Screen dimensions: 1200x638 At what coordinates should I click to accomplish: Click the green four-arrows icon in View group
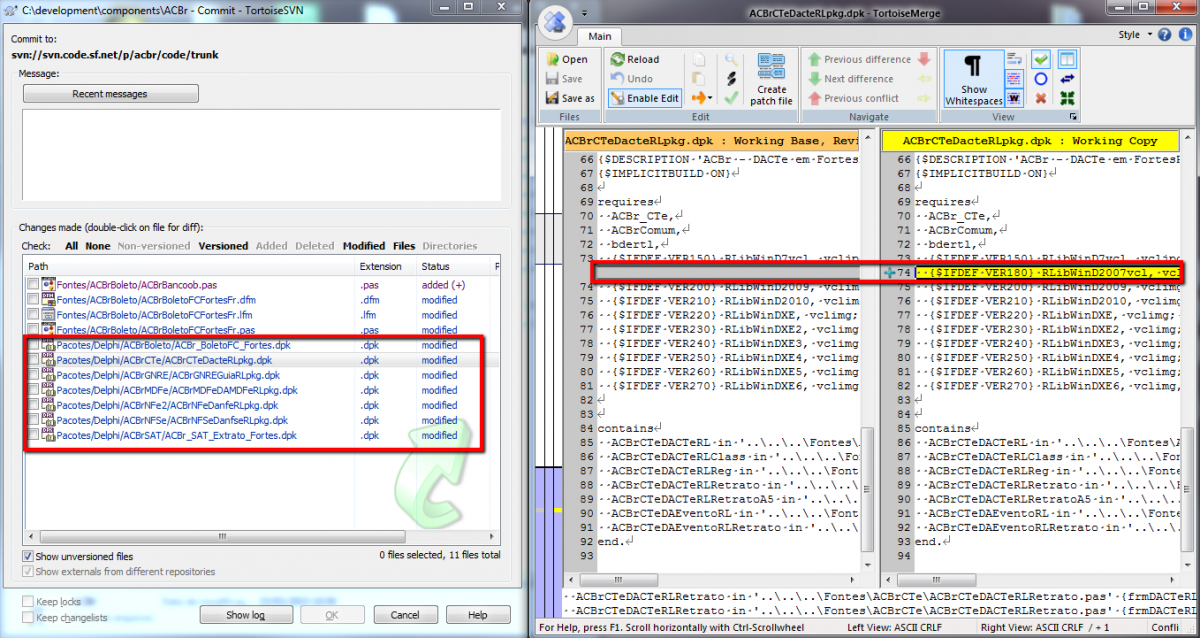point(1067,98)
